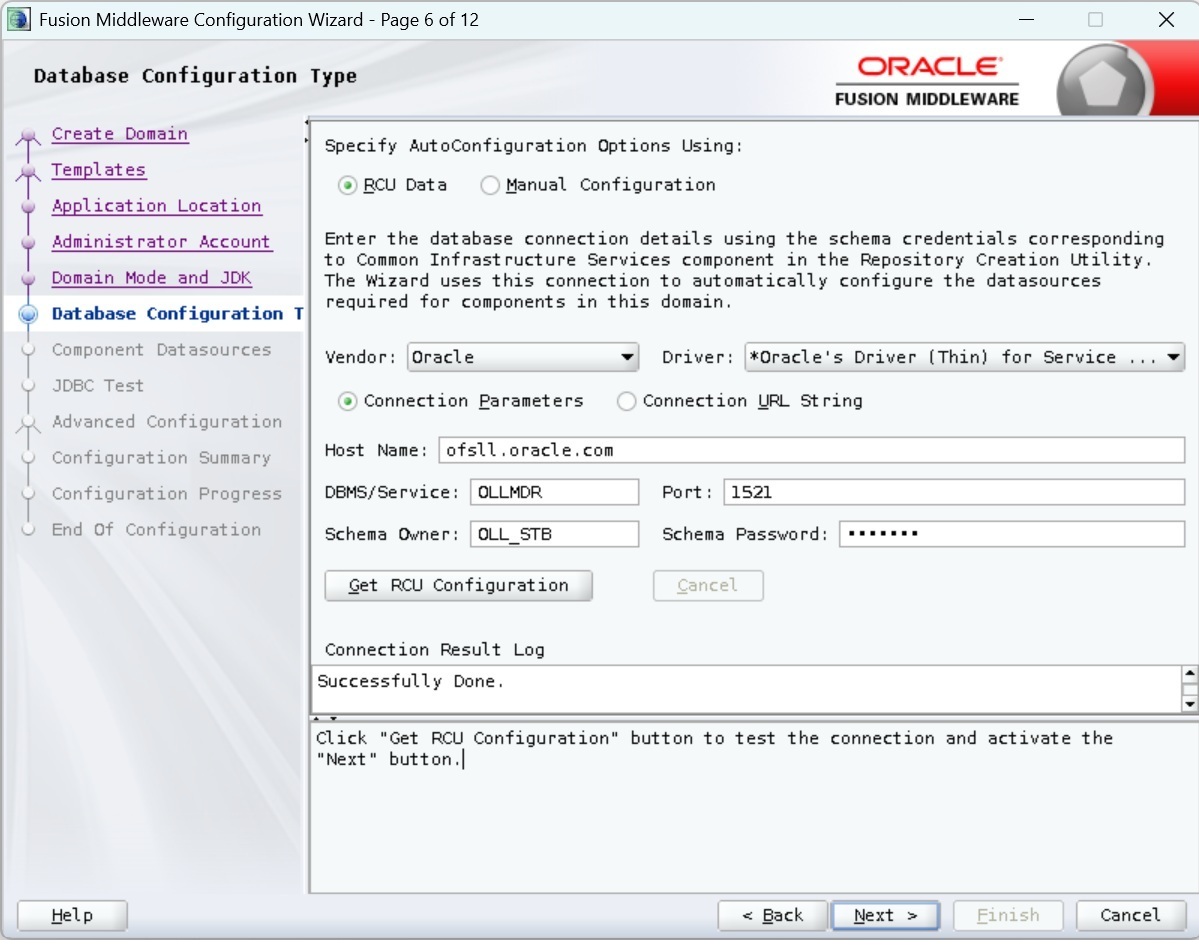Click the help message text area
The height and width of the screenshot is (945, 1199).
[x=753, y=808]
